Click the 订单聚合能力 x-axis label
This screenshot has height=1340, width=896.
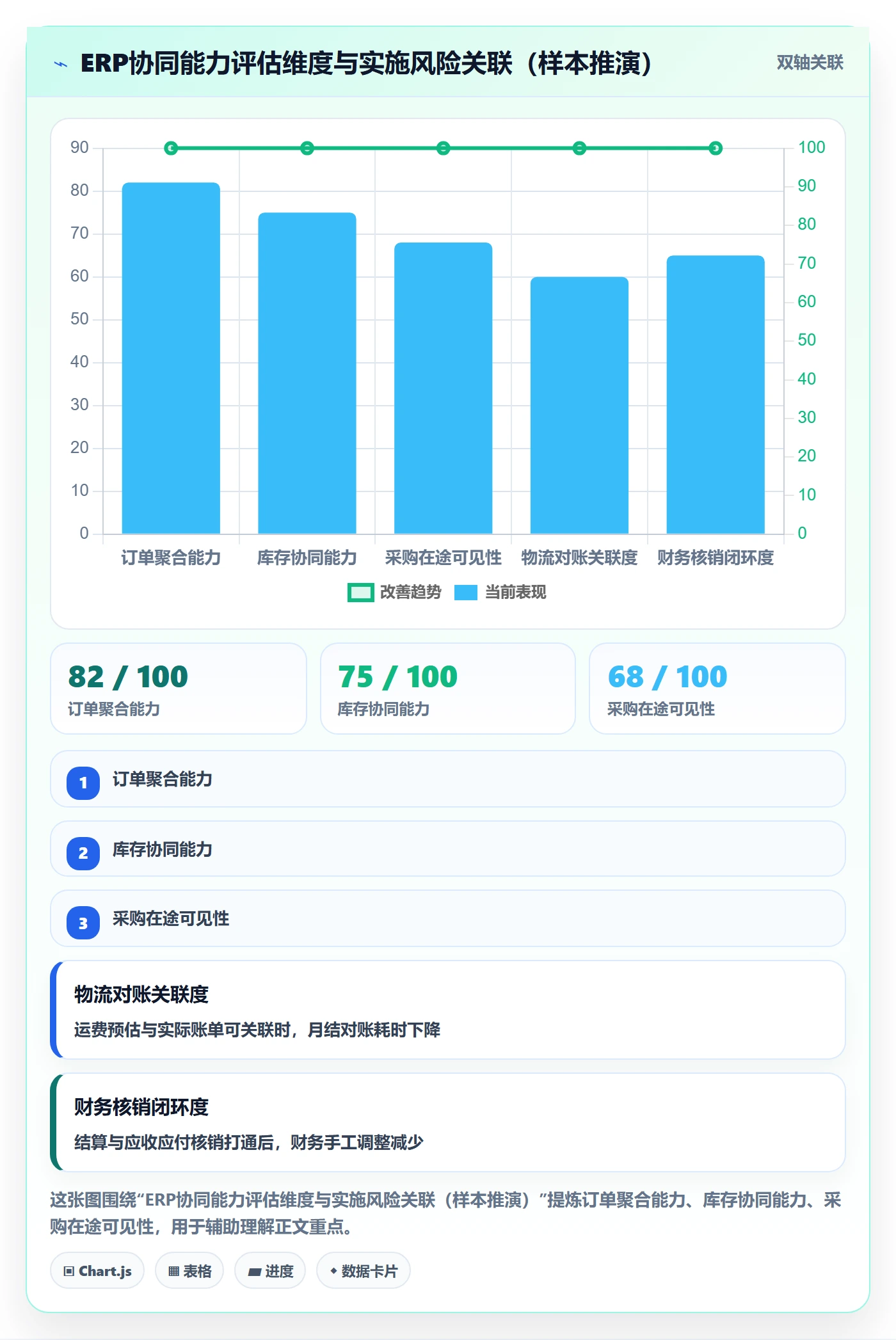(171, 558)
